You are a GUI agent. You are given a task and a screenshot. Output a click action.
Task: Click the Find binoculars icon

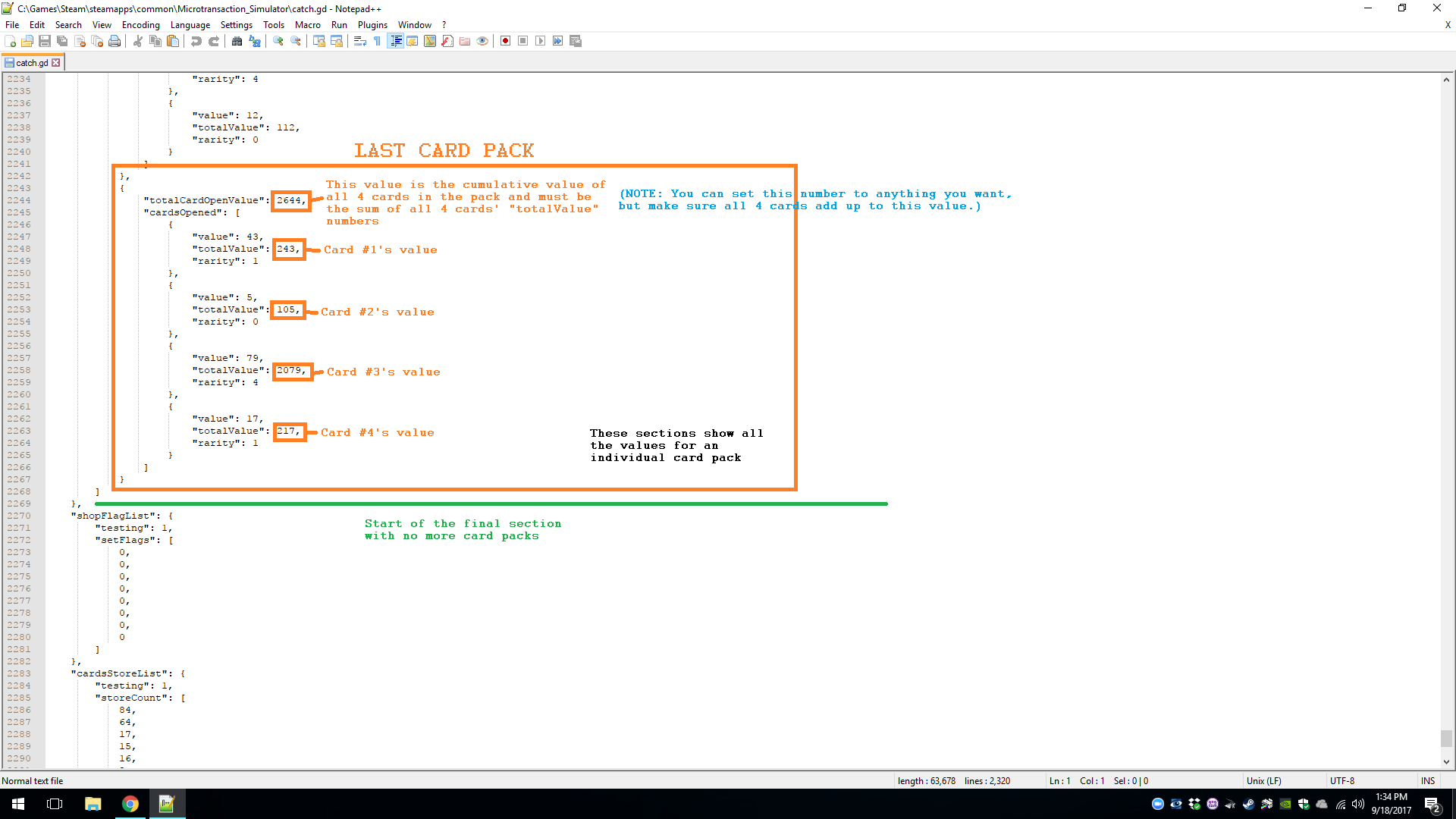click(x=237, y=41)
